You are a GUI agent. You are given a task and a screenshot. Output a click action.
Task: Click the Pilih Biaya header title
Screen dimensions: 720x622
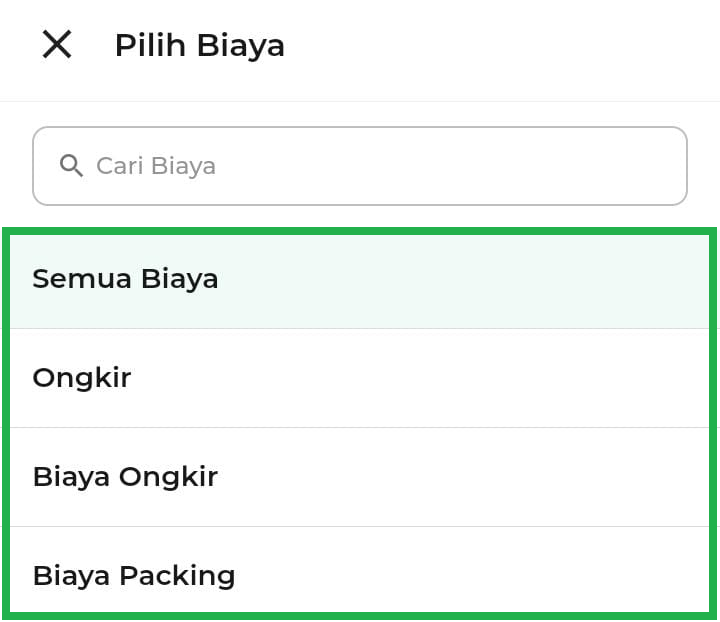tap(199, 45)
